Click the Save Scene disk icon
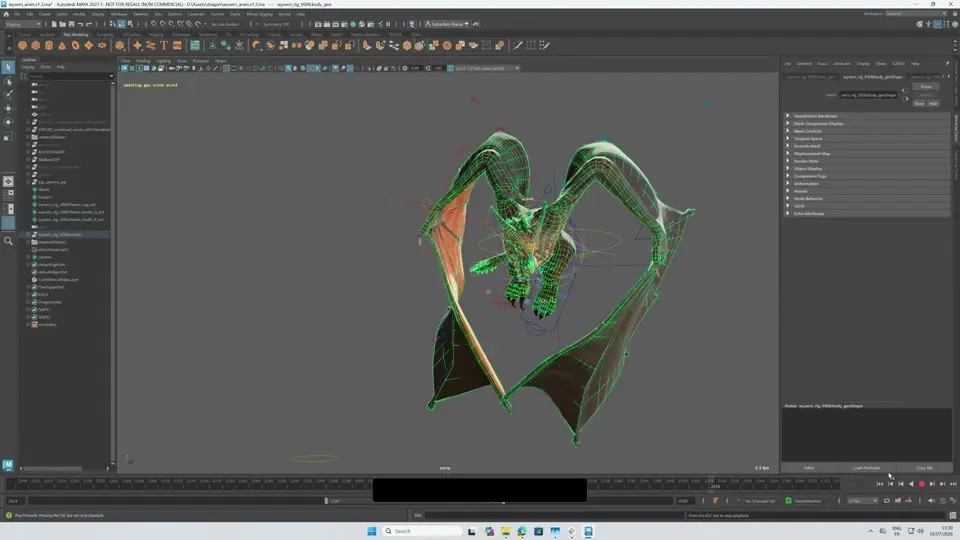This screenshot has width=960, height=540. coord(71,24)
